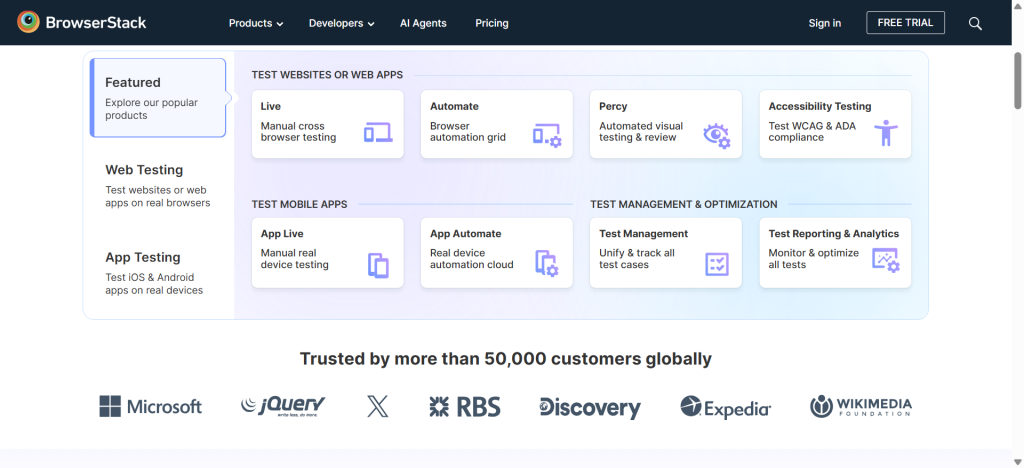Screen dimensions: 1024x468
Task: Click the "Manual real device testing" text
Action: pyautogui.click(x=295, y=259)
